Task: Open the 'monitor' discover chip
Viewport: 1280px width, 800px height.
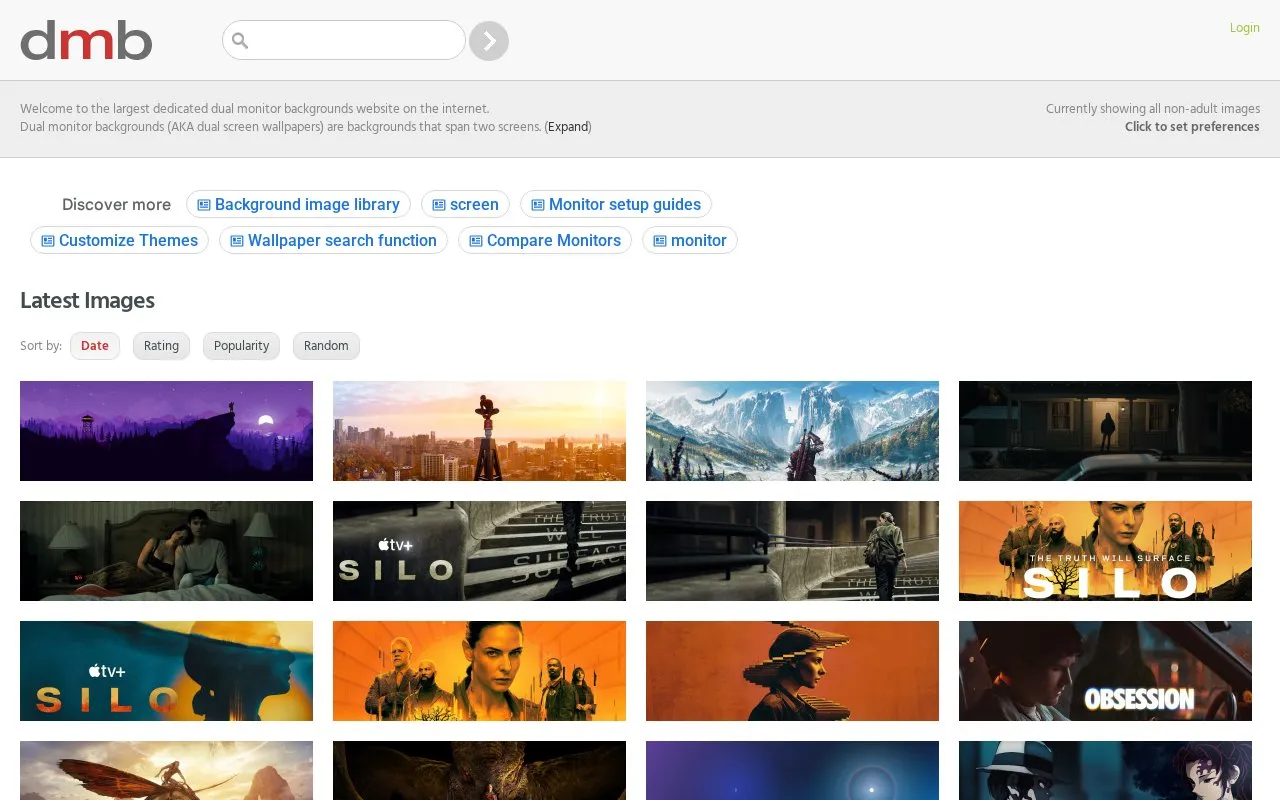Action: point(690,240)
